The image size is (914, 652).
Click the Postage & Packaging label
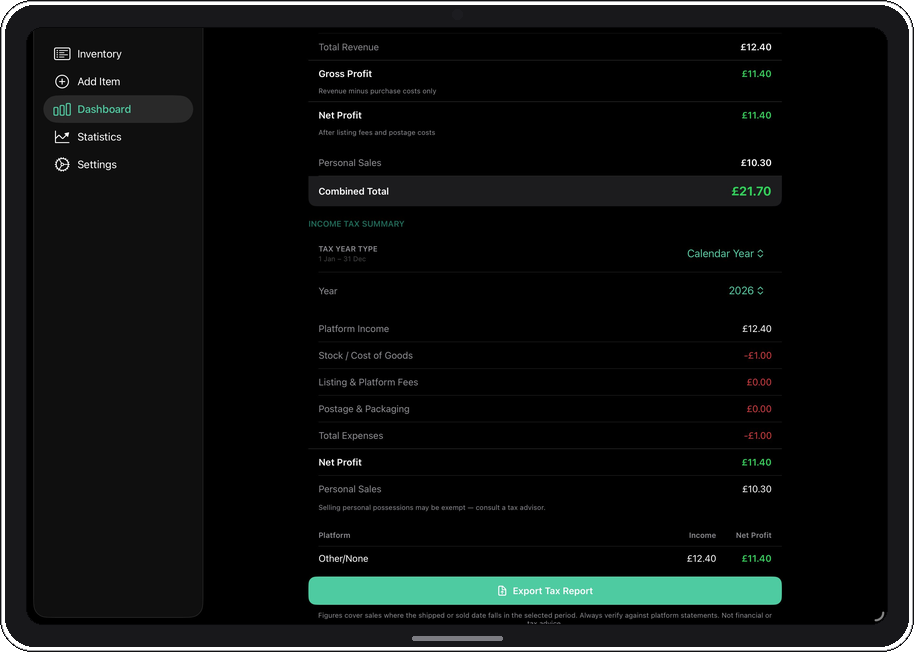(364, 409)
